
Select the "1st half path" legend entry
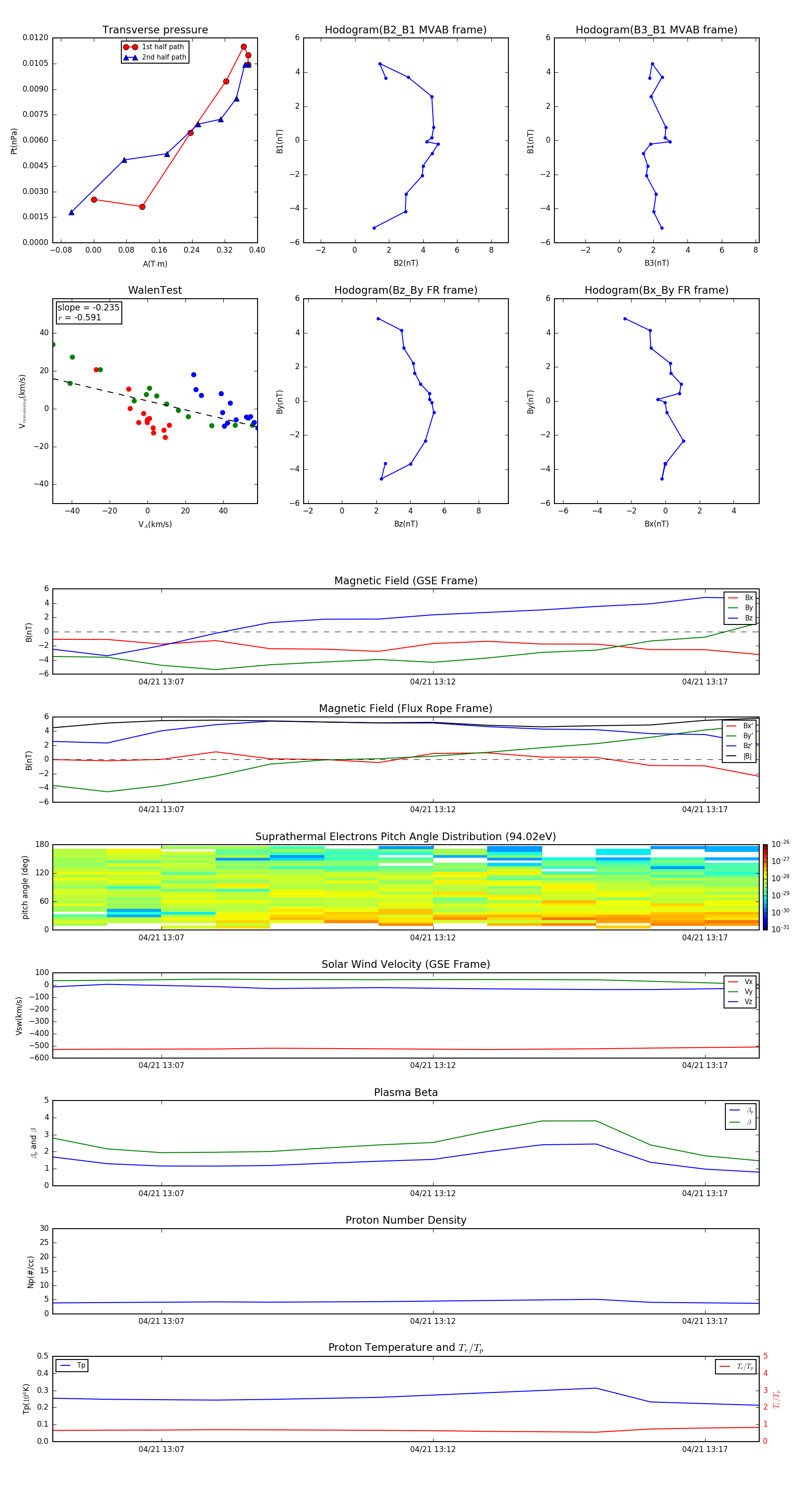tap(154, 47)
